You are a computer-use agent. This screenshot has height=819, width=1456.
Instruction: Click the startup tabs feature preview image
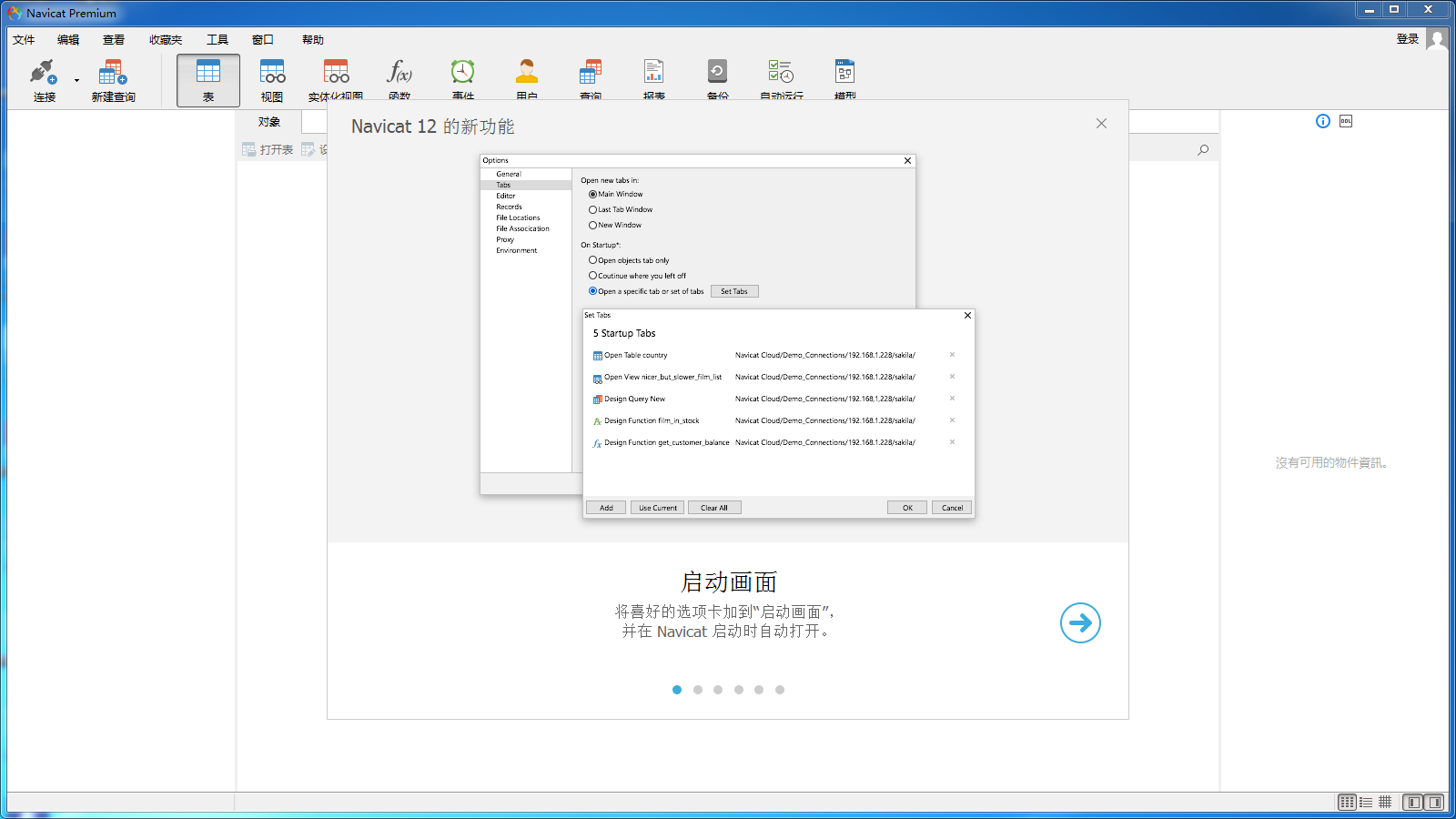pyautogui.click(x=727, y=337)
